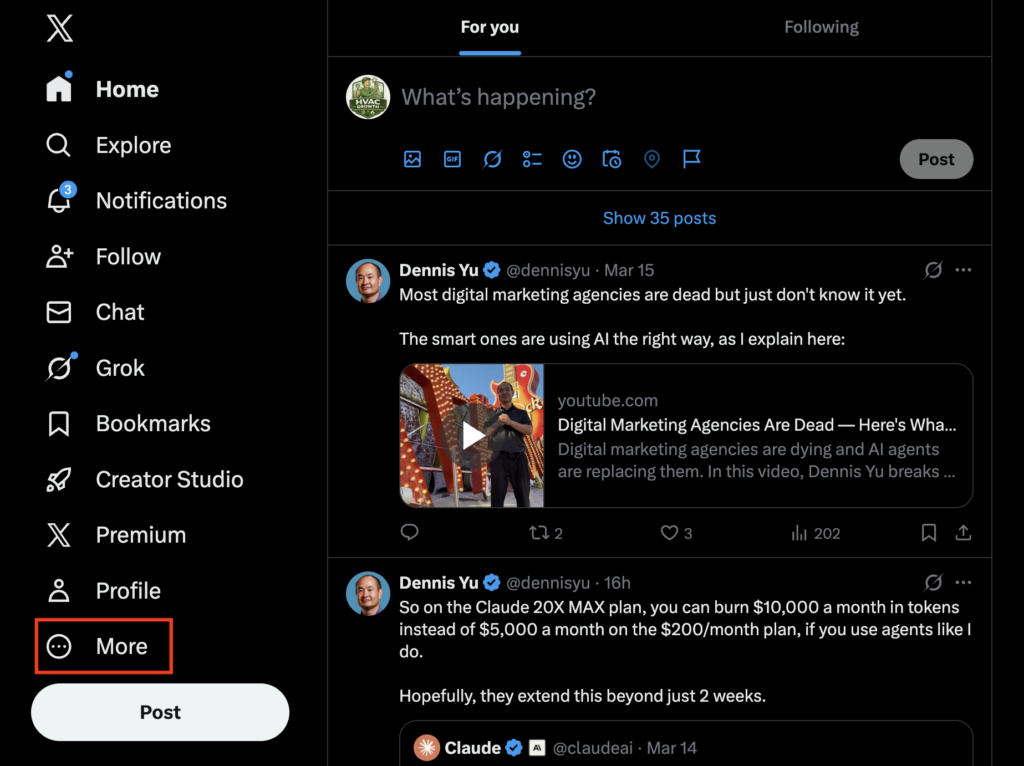Like the digital marketing agencies post
This screenshot has width=1024, height=766.
[670, 533]
